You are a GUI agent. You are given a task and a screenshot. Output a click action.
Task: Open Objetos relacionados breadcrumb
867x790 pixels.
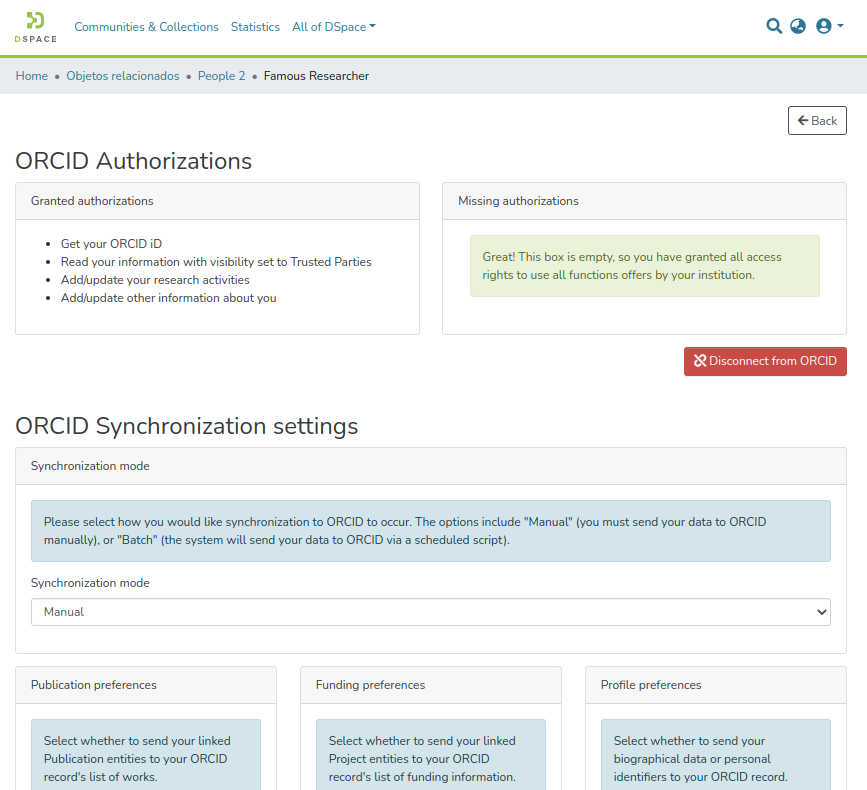coord(123,76)
